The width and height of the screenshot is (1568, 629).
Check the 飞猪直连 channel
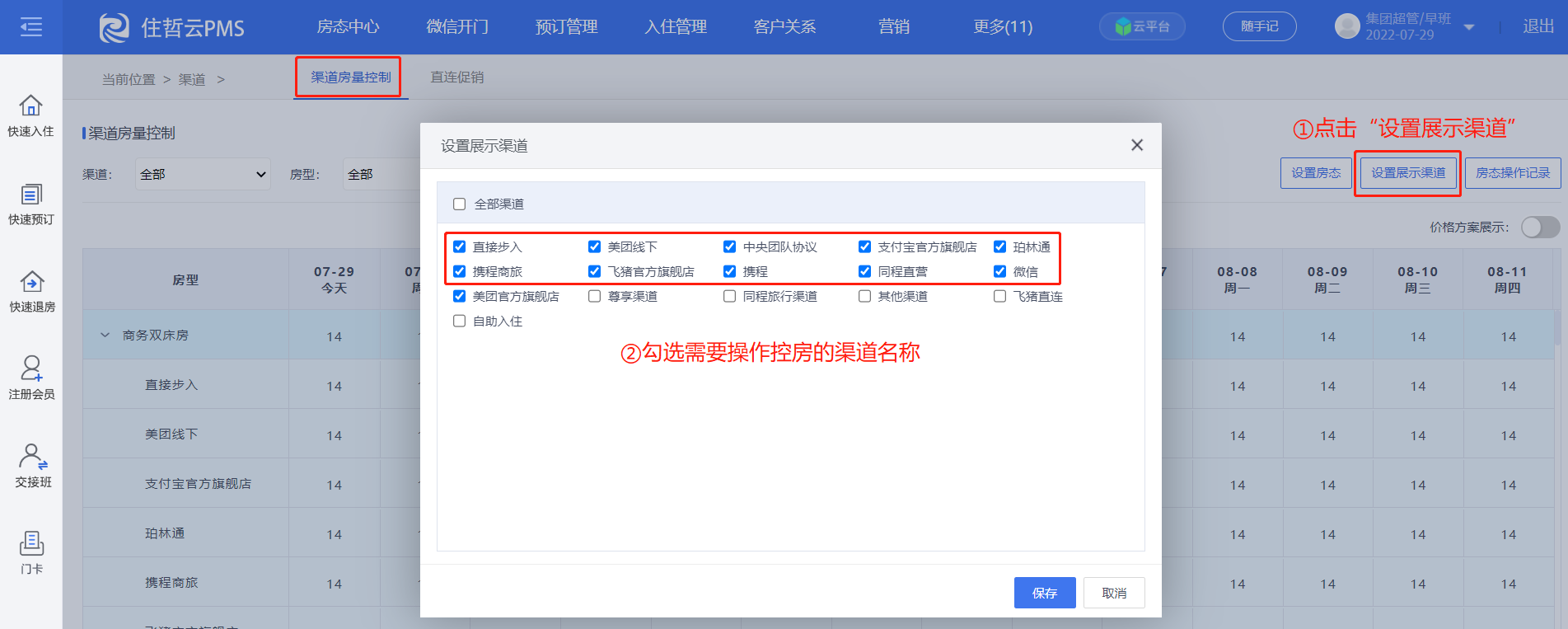[1000, 296]
